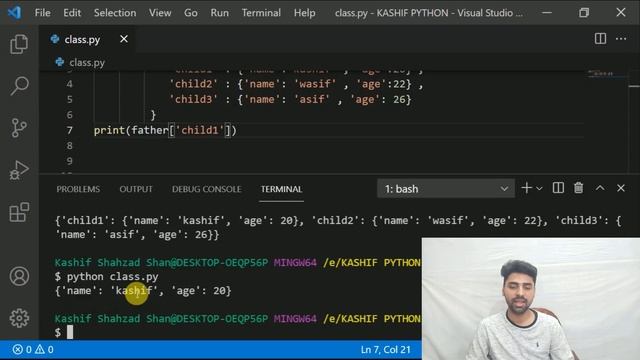Click errors count in status bar

(x=22, y=350)
